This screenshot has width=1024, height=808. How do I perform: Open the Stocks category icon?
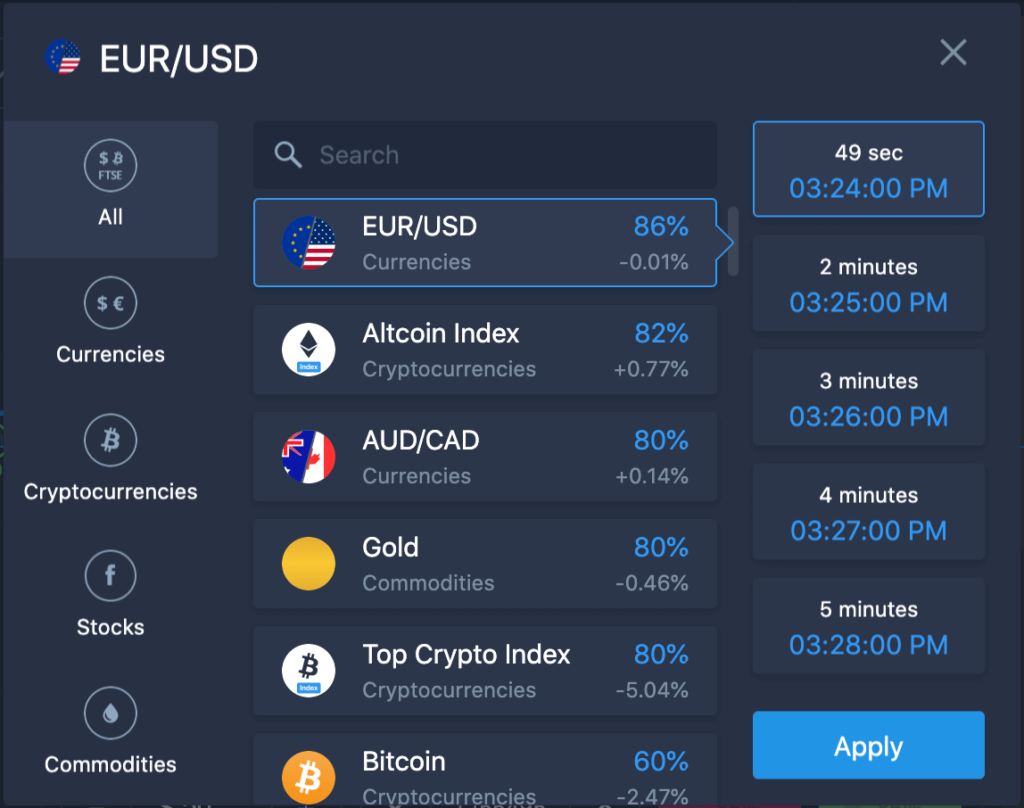coord(110,575)
